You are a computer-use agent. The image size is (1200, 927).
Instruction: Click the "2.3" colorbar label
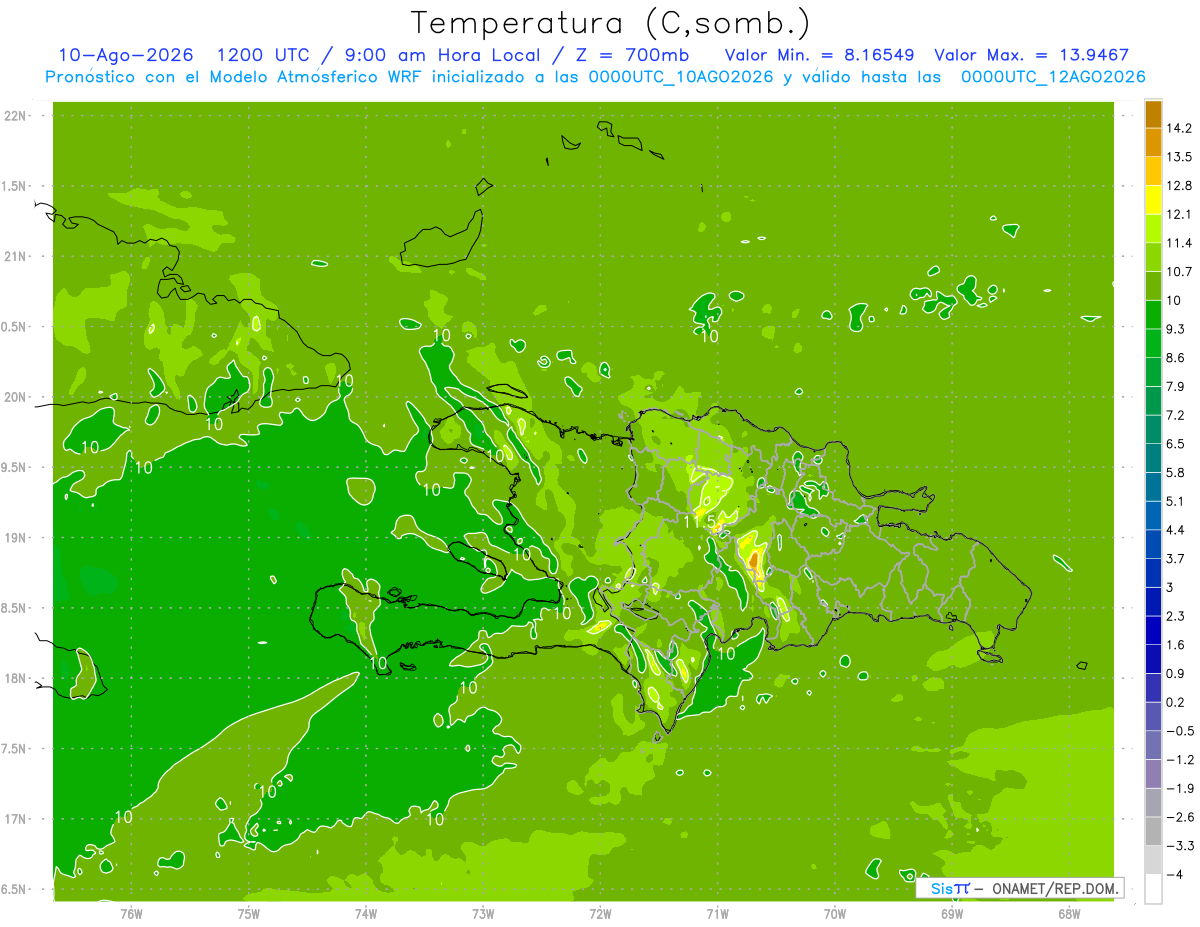tap(1176, 616)
